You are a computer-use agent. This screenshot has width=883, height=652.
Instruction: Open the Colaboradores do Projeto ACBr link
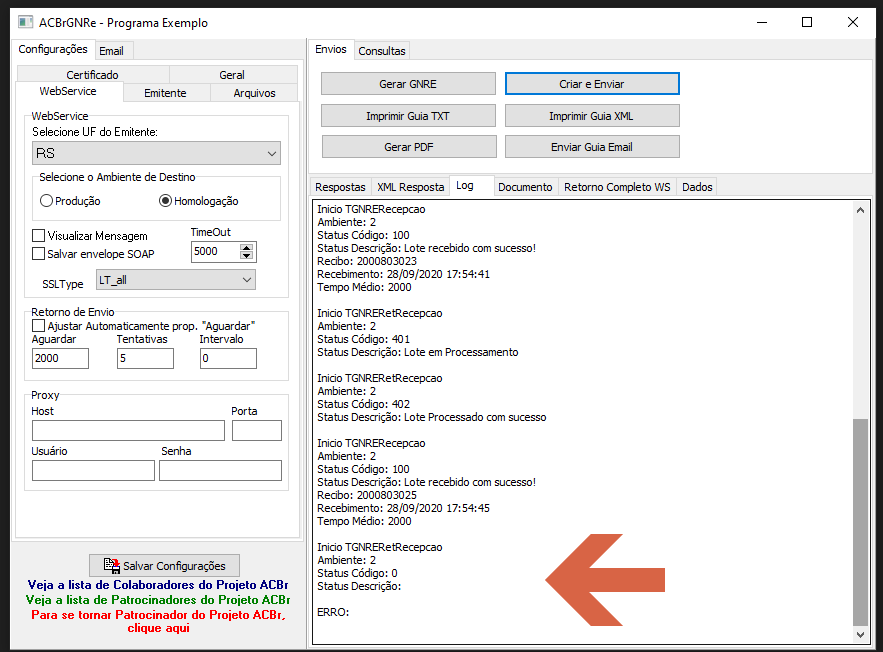tap(158, 584)
